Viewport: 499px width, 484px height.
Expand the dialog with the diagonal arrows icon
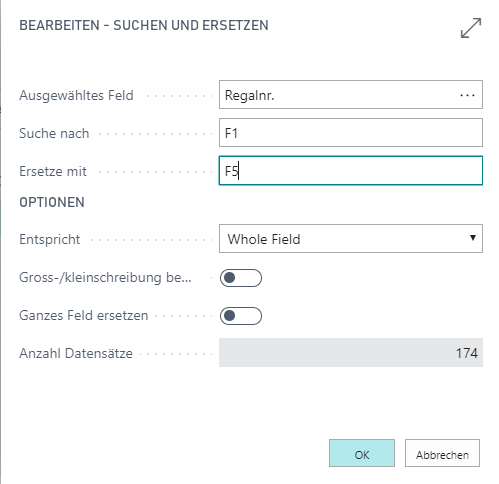(471, 28)
